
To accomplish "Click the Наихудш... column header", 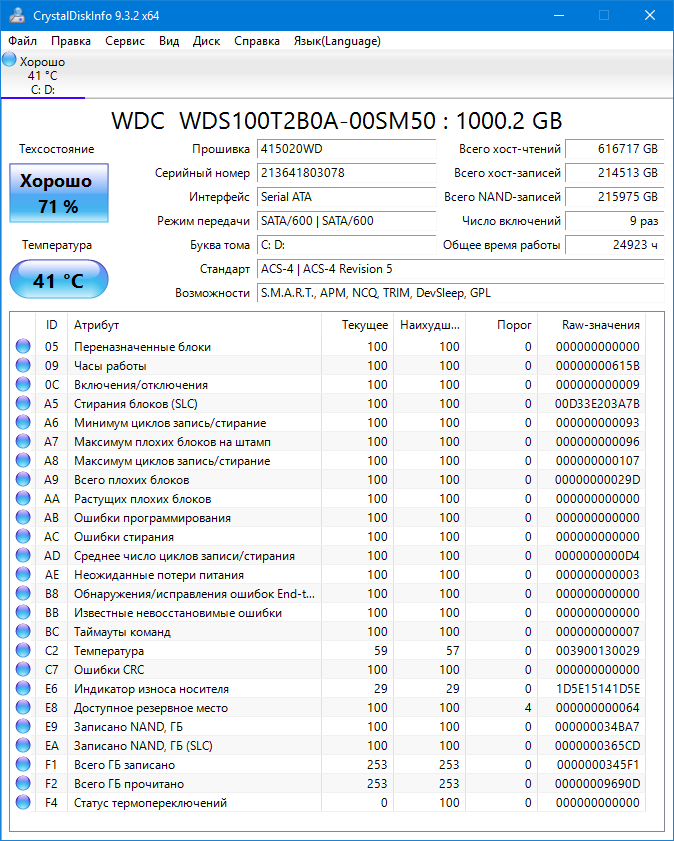I will 429,324.
